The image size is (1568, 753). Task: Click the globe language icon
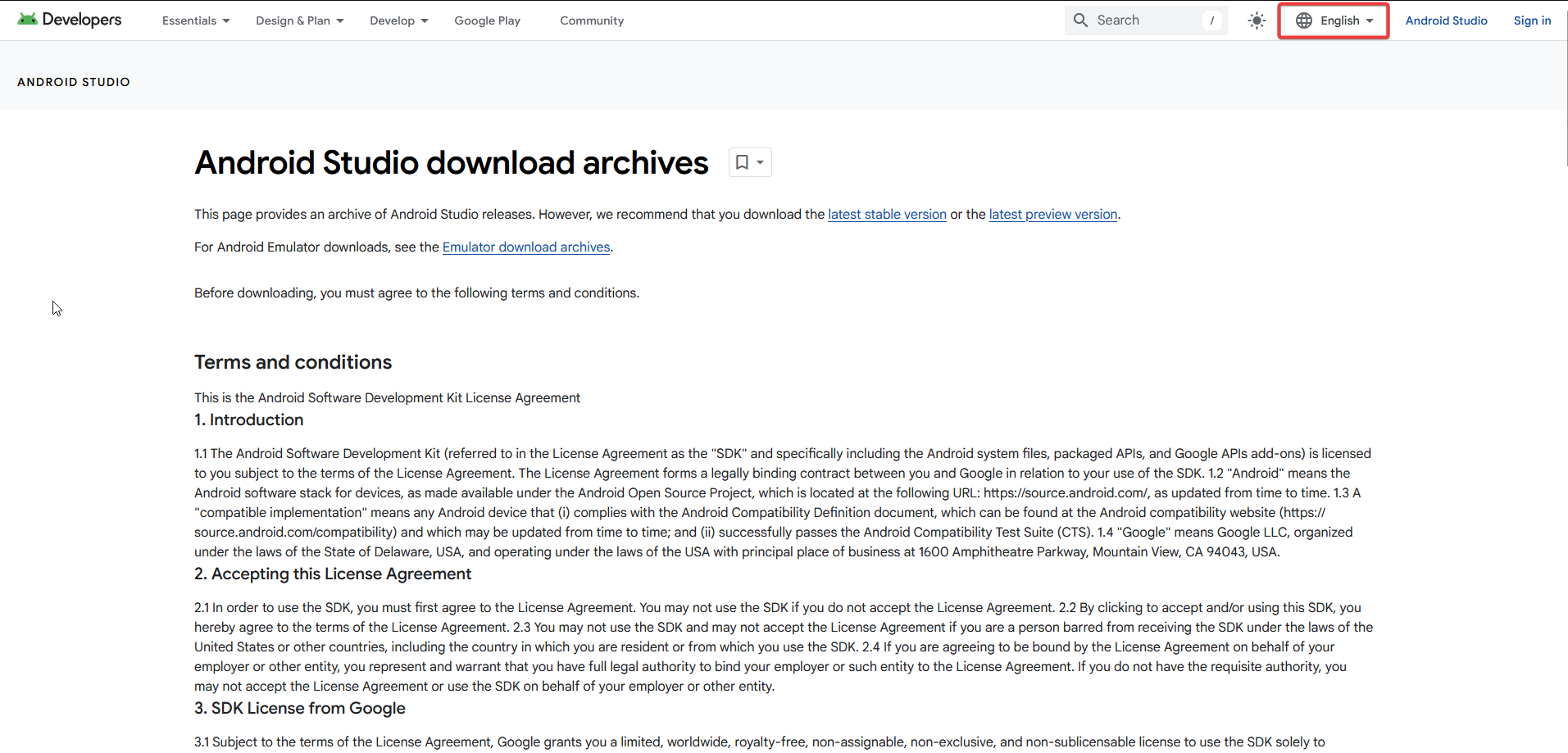pyautogui.click(x=1304, y=20)
